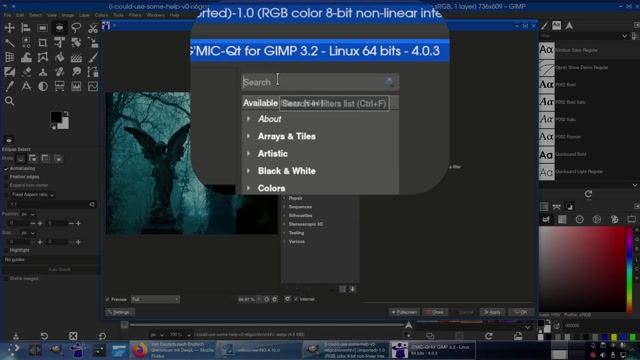Screen dimensions: 640x360
Task: Select the Quicksand Bold font
Action: (571, 154)
